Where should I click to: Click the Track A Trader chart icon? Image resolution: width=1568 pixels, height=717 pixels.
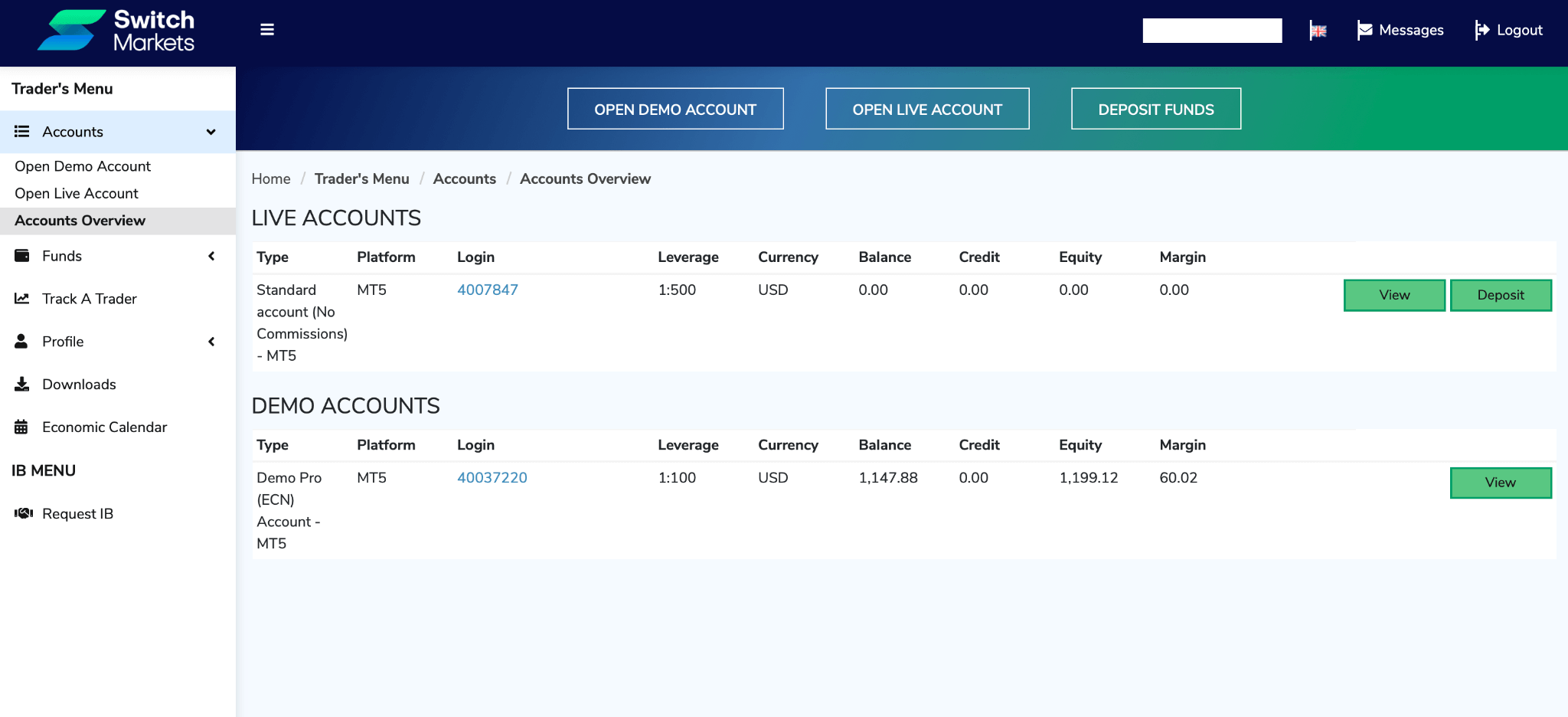[x=22, y=299]
